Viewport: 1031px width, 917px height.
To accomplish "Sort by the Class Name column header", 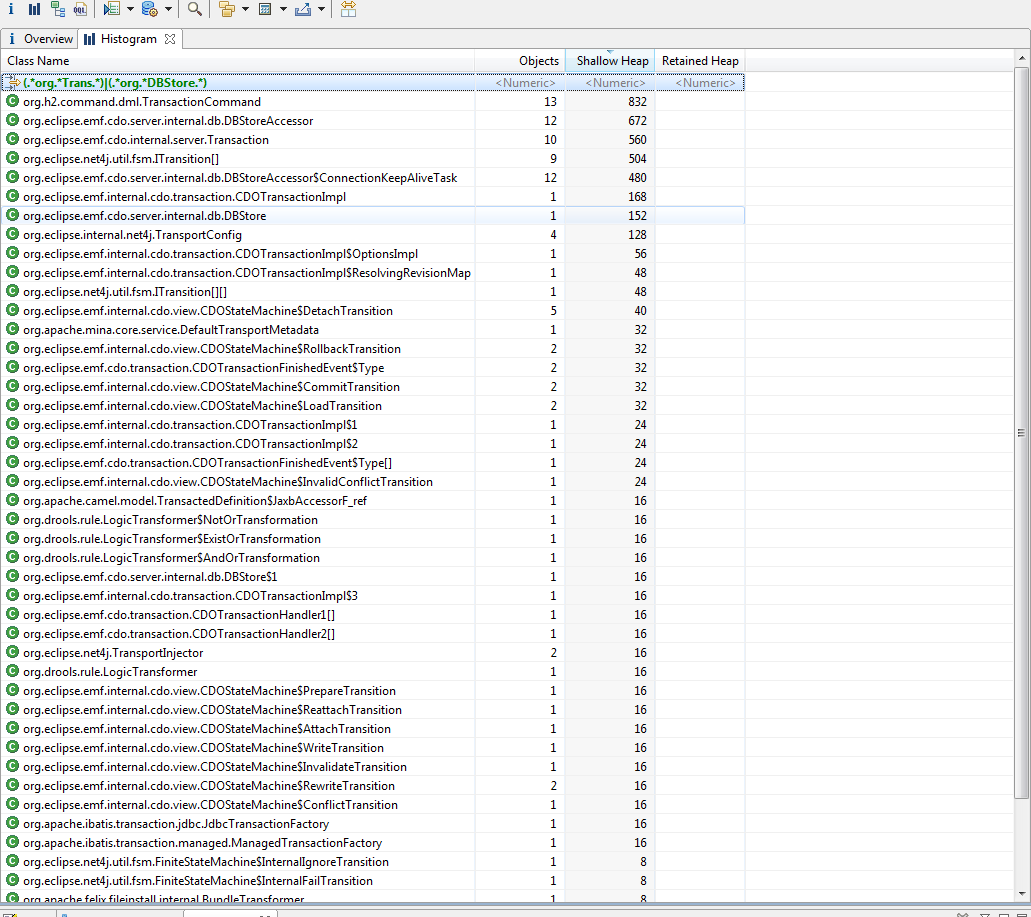I will coord(237,60).
